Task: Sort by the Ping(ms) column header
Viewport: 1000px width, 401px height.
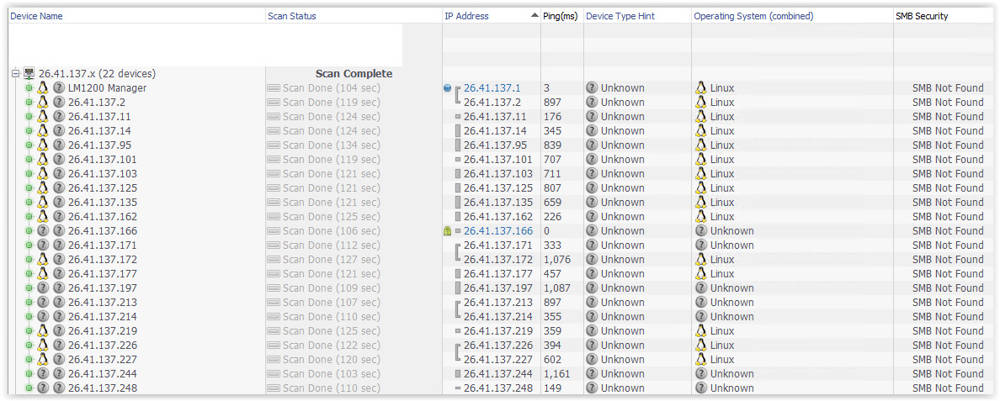Action: click(559, 16)
